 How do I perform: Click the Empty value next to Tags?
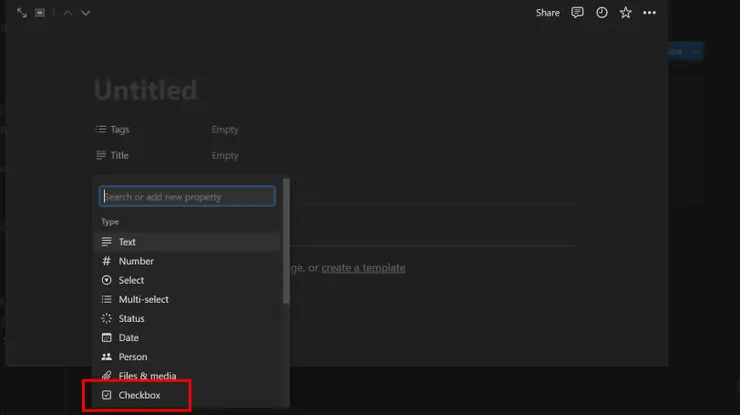pyautogui.click(x=225, y=129)
